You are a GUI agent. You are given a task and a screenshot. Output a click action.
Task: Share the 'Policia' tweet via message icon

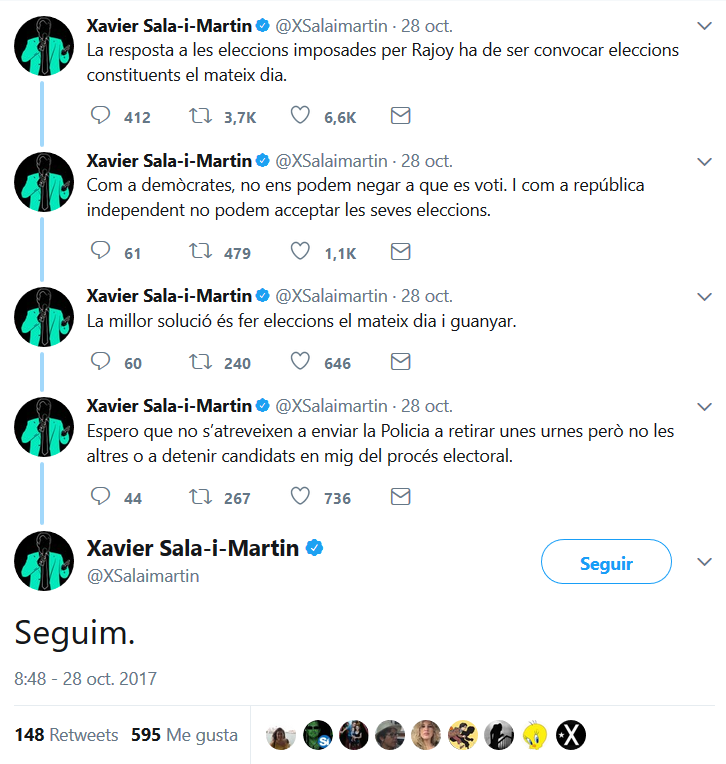400,497
